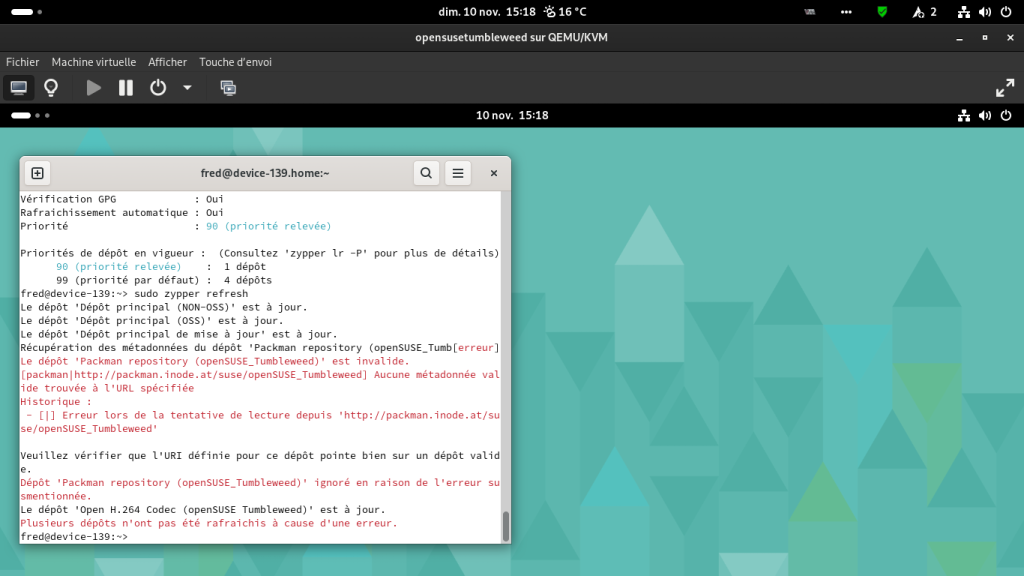1024x576 pixels.
Task: Click the host weather 16 °C indicator
Action: click(x=566, y=12)
